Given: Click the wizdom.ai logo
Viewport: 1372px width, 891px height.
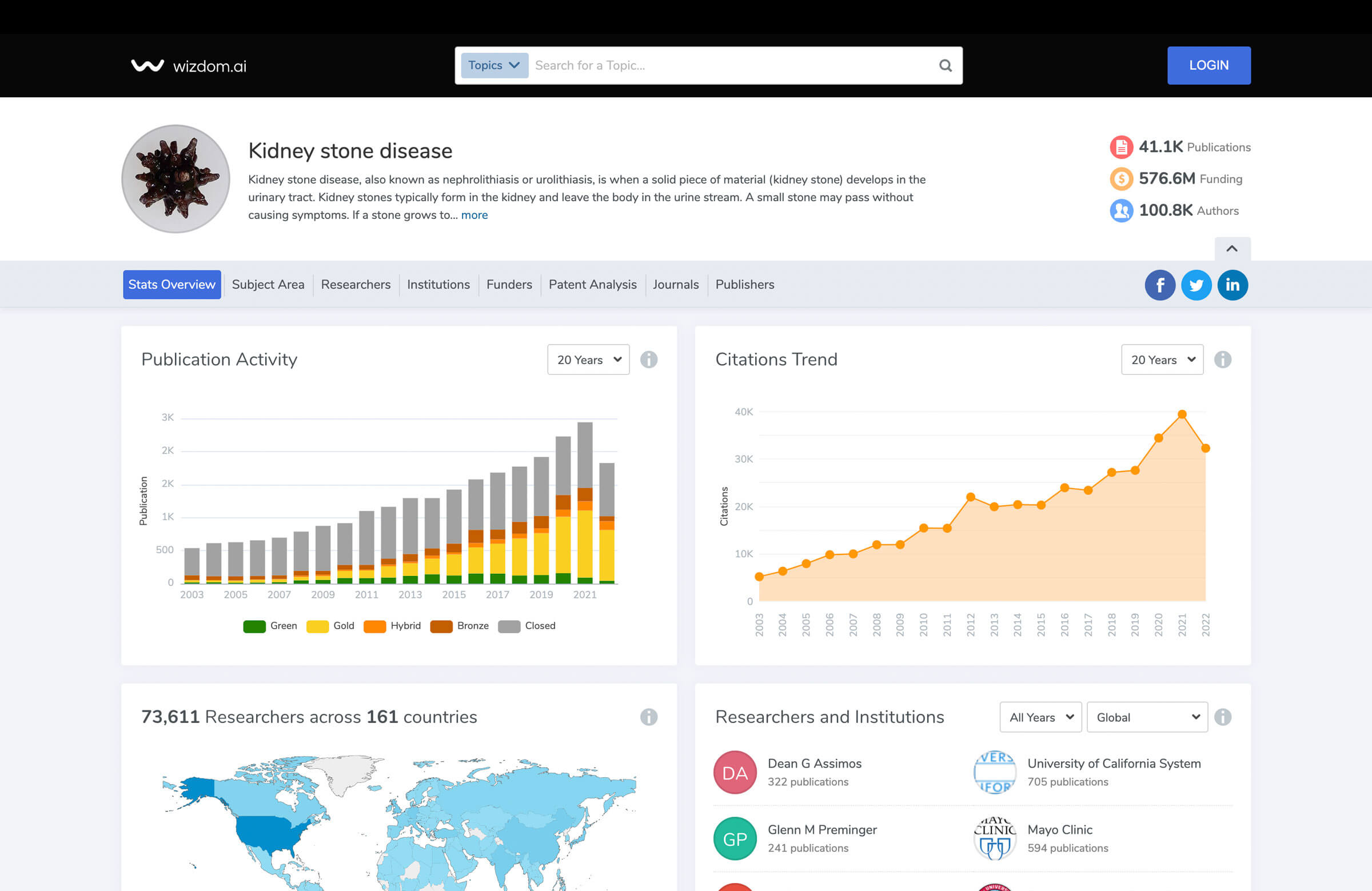Looking at the screenshot, I should [189, 66].
